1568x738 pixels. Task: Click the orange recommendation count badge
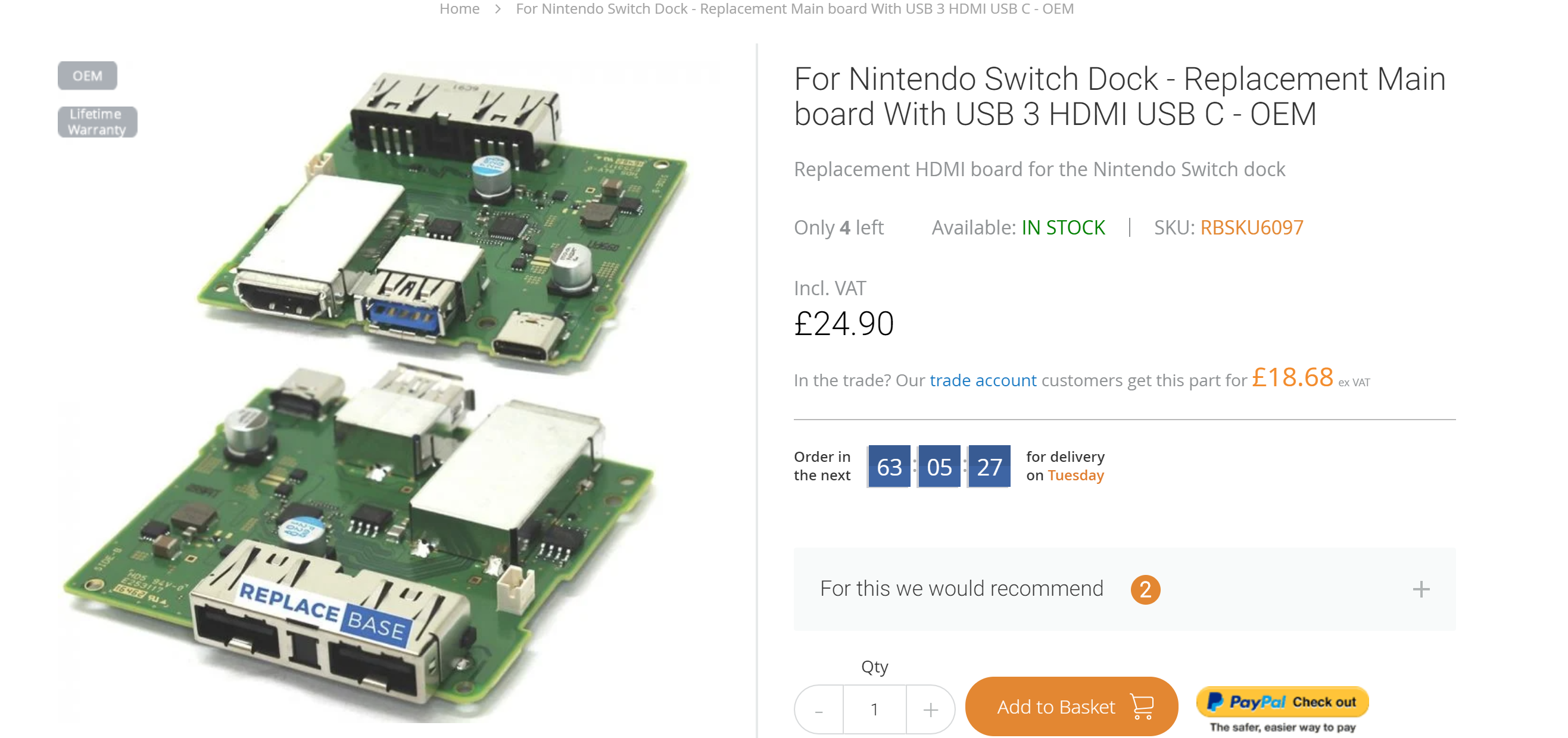point(1145,589)
